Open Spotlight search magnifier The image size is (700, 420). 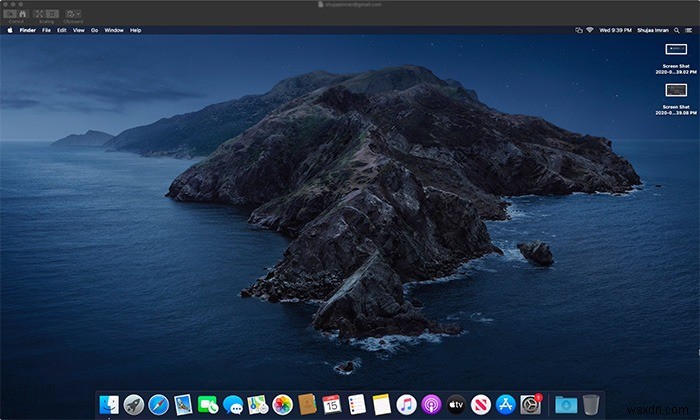pos(677,30)
